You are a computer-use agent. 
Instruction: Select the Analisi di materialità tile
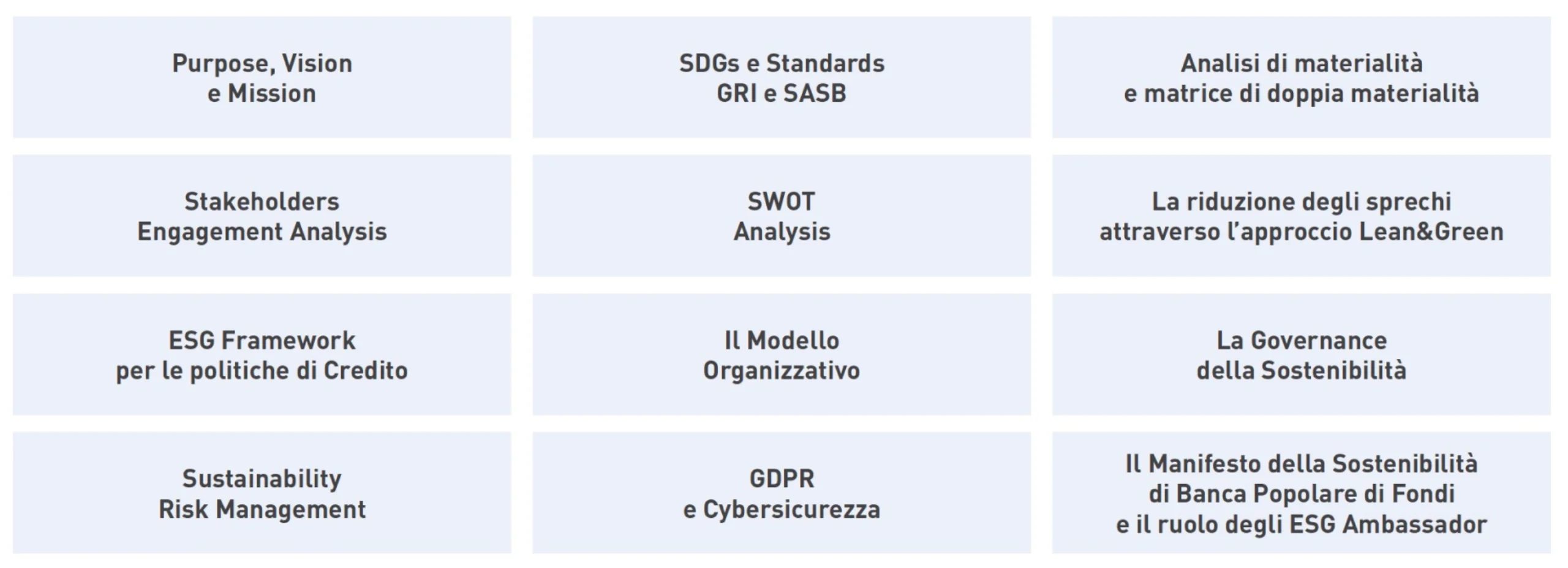1302,77
